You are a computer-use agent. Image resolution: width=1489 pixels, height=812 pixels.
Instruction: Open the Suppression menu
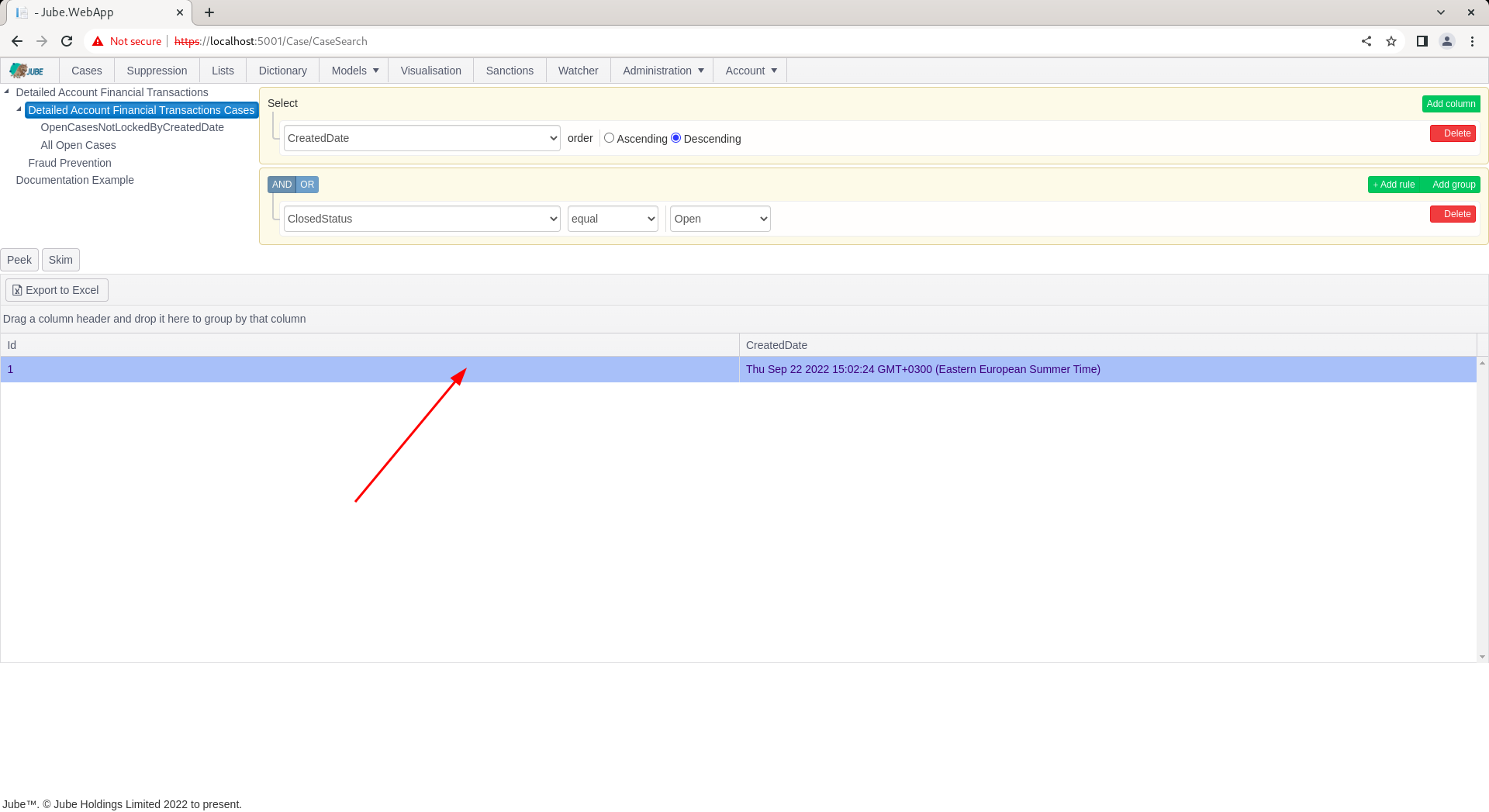[157, 71]
